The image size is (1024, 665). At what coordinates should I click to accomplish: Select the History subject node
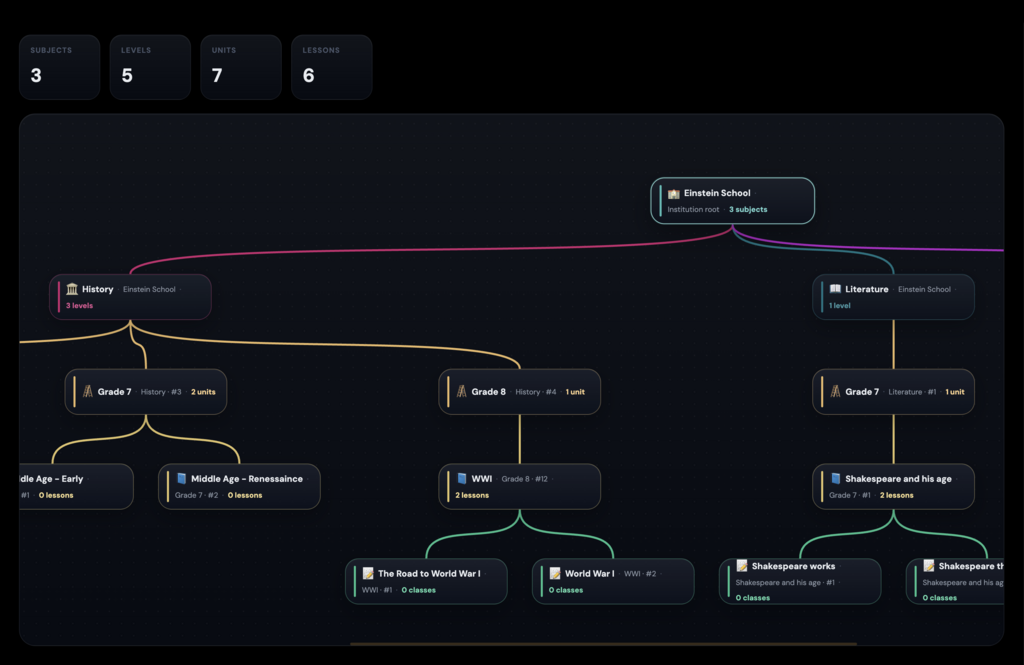click(131, 297)
